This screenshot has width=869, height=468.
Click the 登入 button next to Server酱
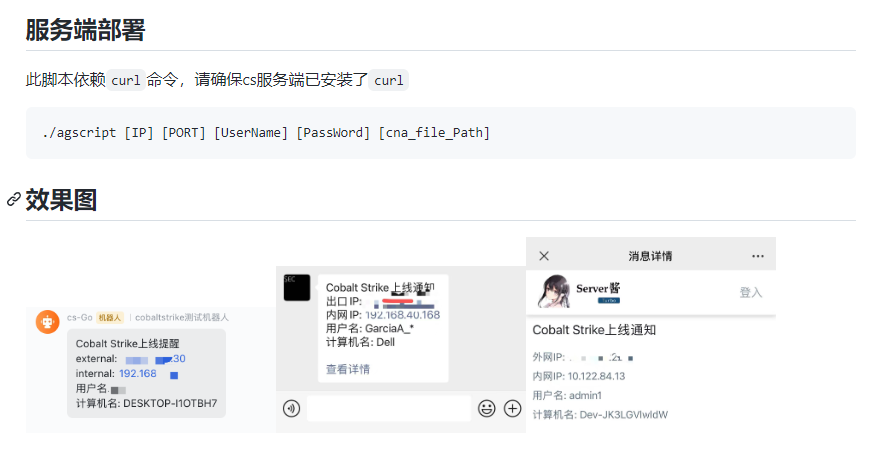751,292
